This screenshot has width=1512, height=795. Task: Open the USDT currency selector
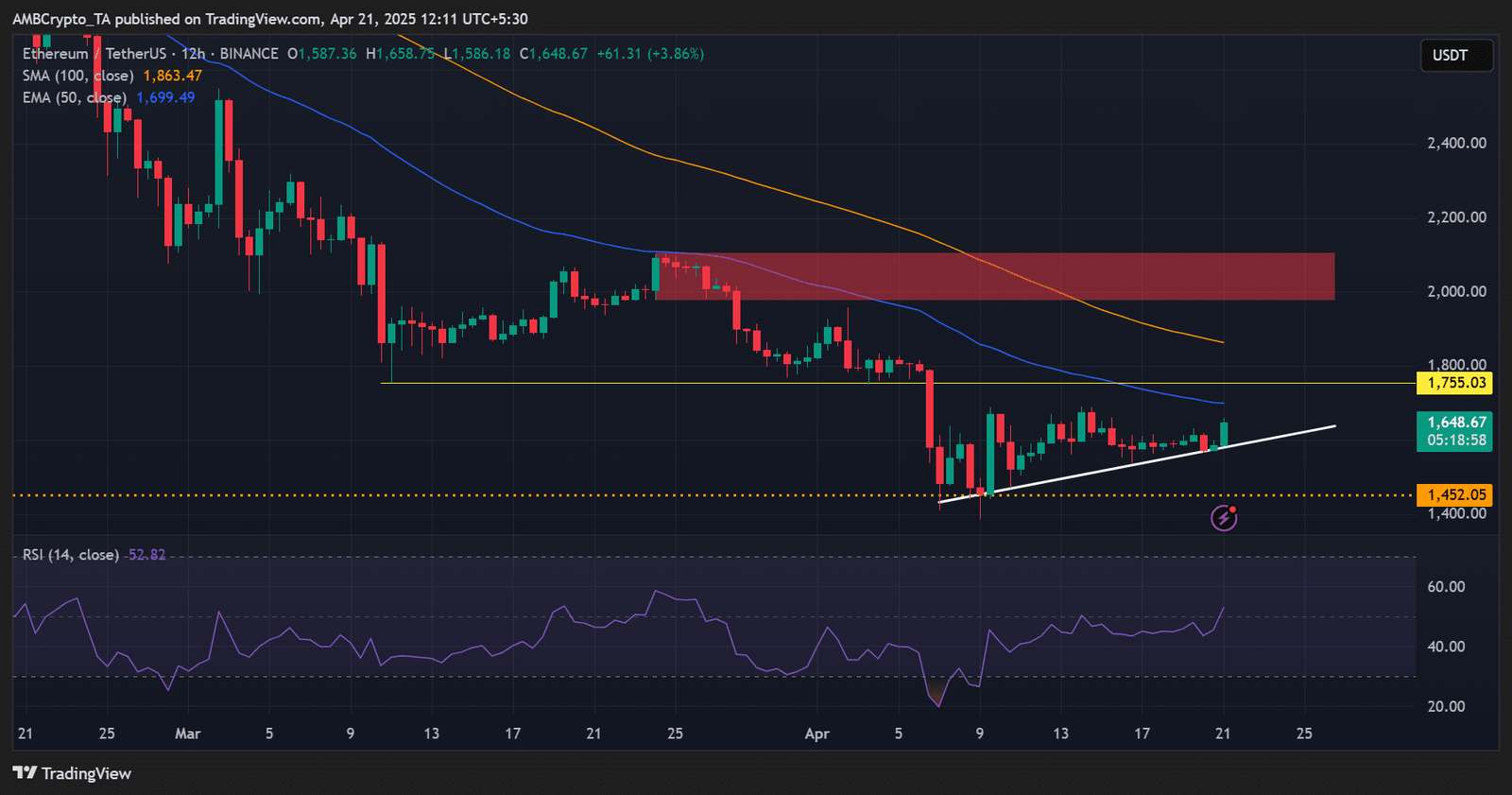[x=1456, y=55]
